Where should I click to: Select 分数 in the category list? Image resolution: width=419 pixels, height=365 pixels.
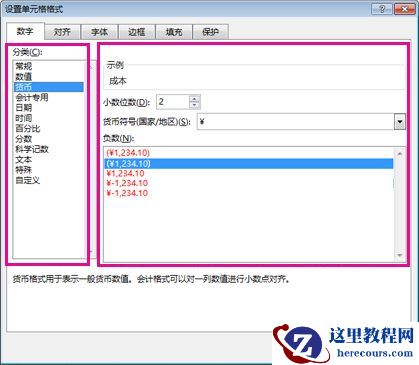(49, 139)
